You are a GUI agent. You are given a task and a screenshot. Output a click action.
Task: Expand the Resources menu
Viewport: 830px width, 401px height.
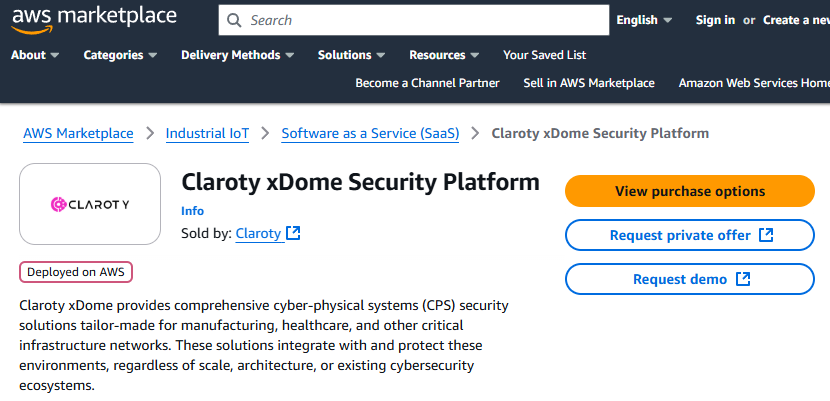(x=444, y=55)
